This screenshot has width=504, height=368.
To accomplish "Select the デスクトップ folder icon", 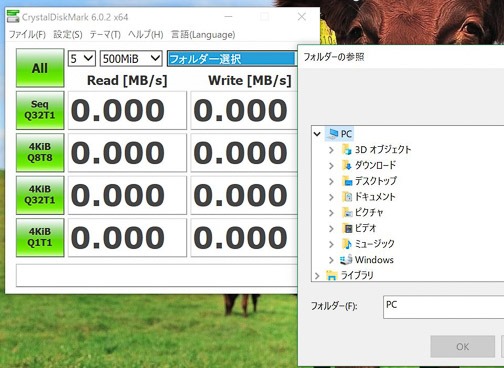I will (347, 181).
